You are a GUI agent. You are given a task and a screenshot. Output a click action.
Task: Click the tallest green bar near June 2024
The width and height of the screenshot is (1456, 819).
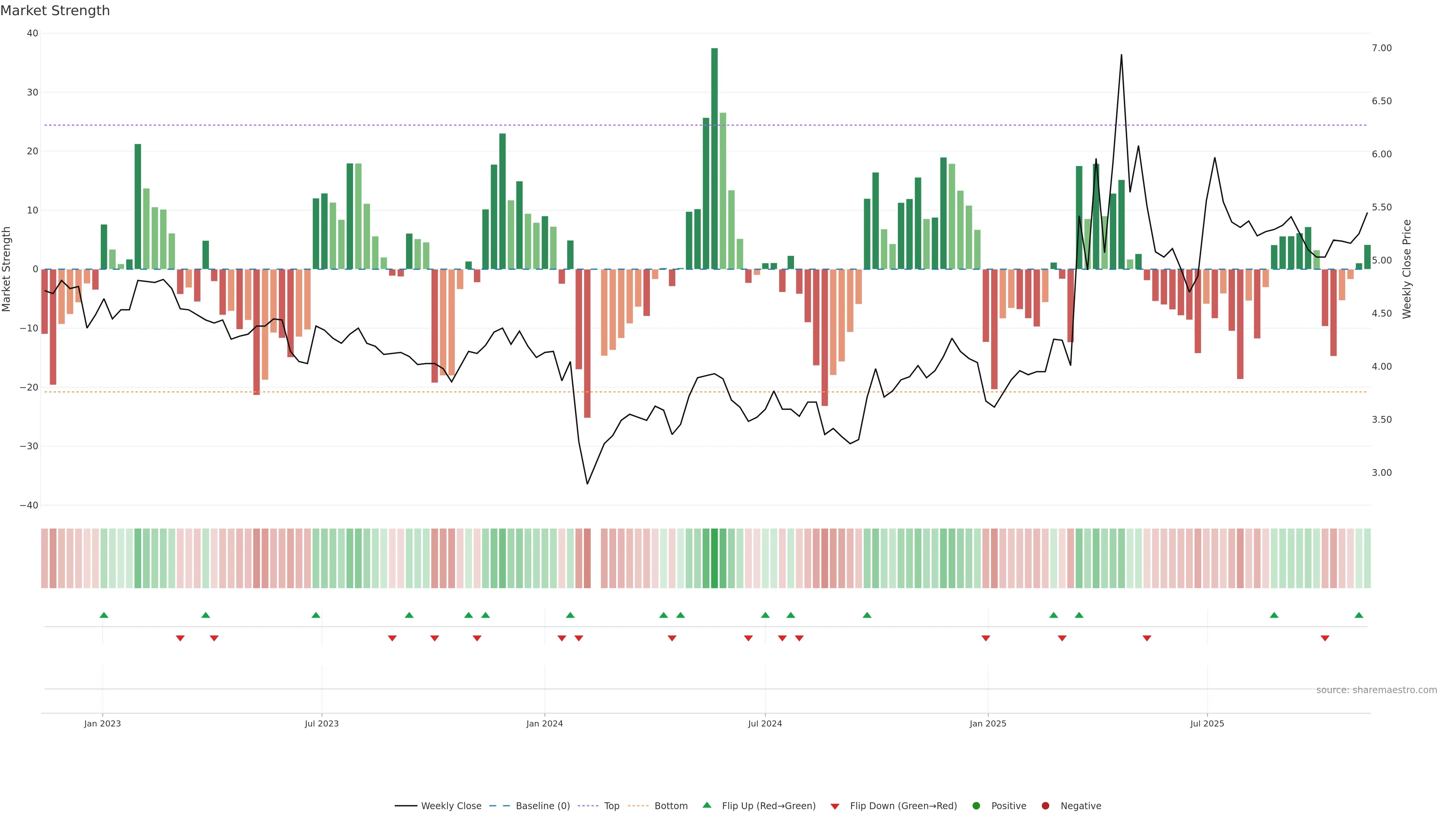[714, 158]
